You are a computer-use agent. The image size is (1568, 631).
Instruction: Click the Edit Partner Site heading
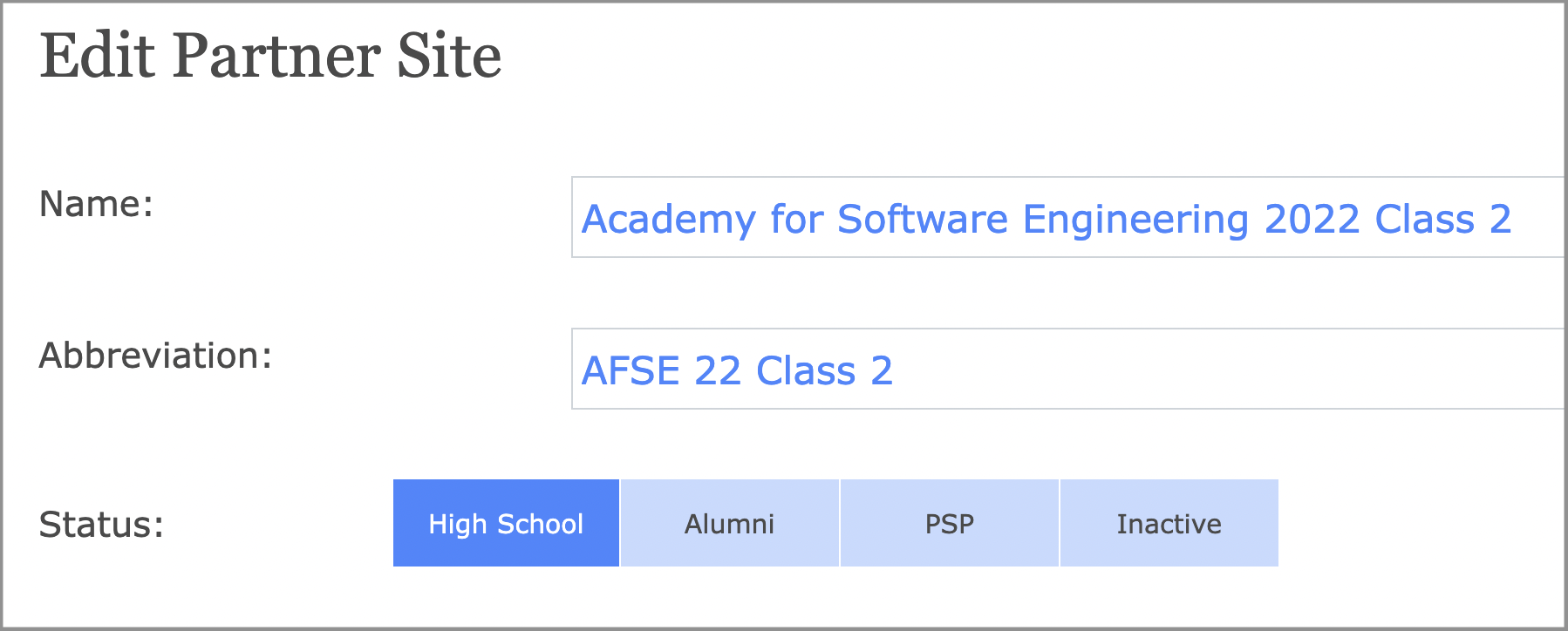pyautogui.click(x=270, y=56)
